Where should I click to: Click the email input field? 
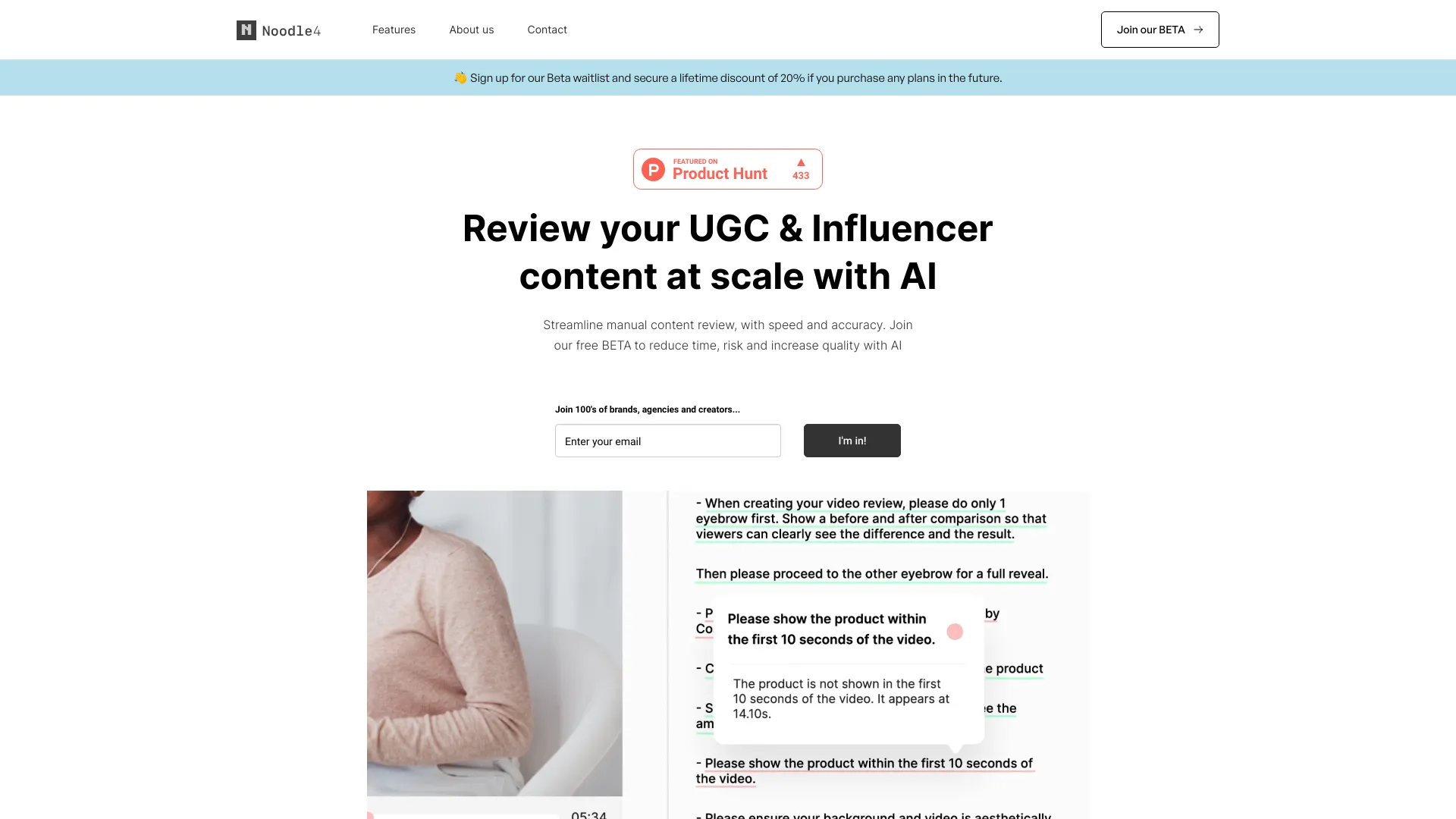pyautogui.click(x=667, y=440)
